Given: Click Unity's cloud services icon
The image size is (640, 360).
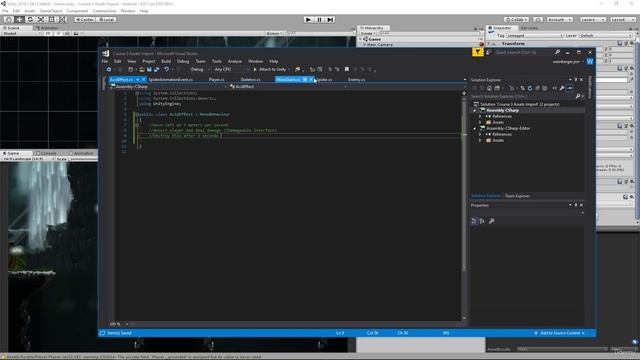Looking at the screenshot, I should pyautogui.click(x=538, y=19).
